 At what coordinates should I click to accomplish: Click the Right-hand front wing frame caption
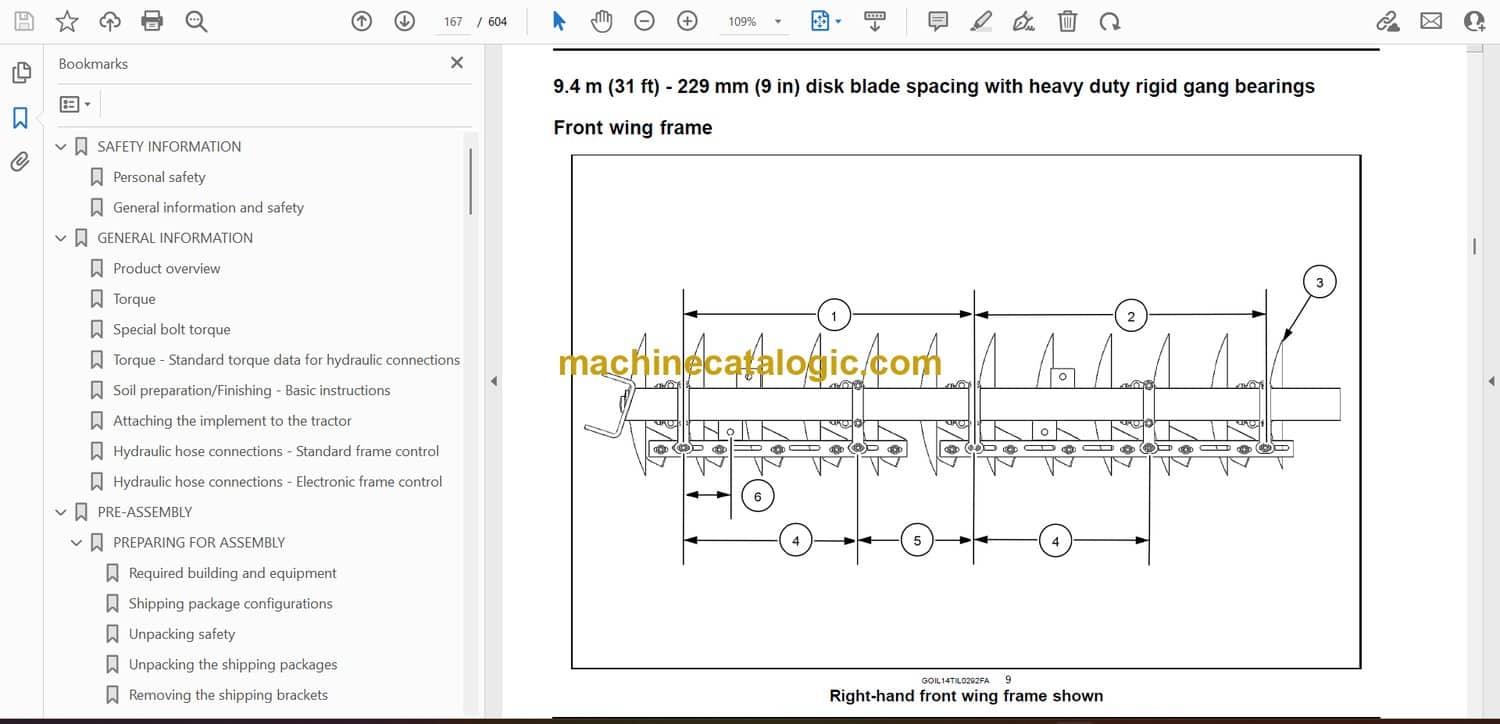tap(966, 696)
